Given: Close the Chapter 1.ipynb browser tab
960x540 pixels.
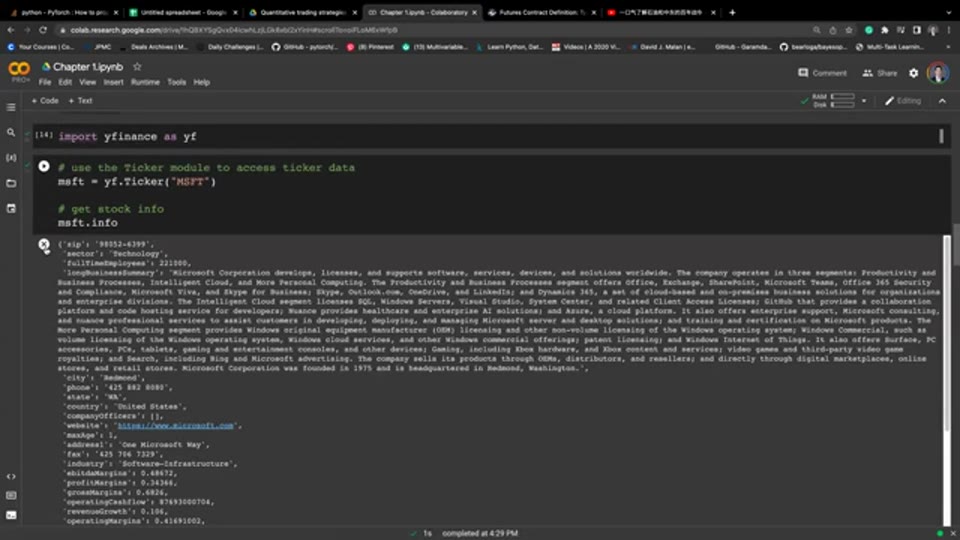Looking at the screenshot, I should click(474, 12).
